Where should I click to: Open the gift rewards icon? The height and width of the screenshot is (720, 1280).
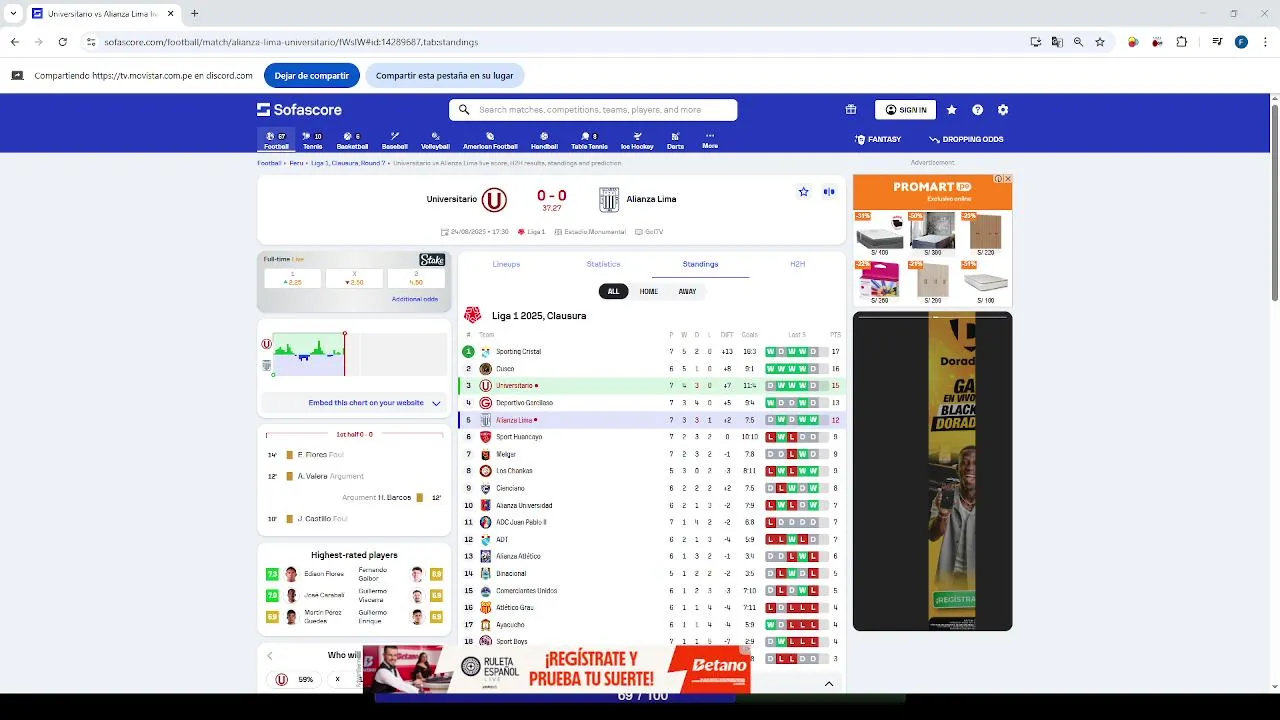[851, 110]
